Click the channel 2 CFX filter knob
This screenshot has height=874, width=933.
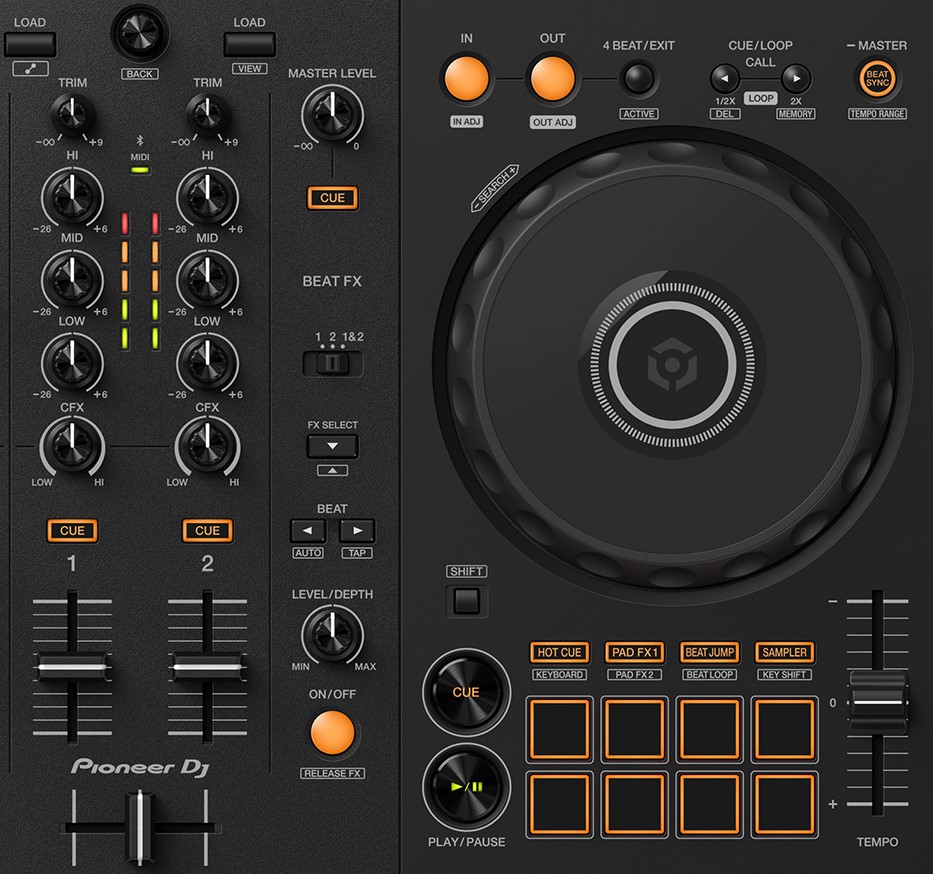pyautogui.click(x=208, y=447)
